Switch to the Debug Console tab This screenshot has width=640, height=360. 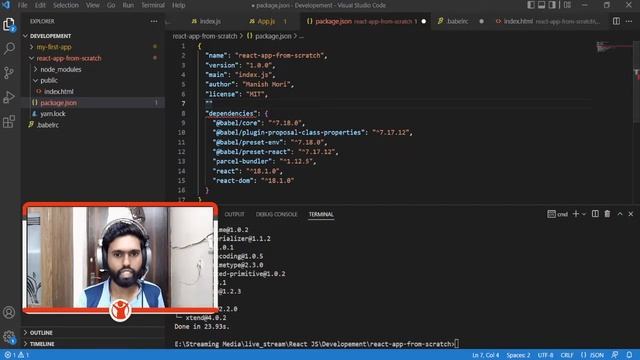(x=276, y=214)
